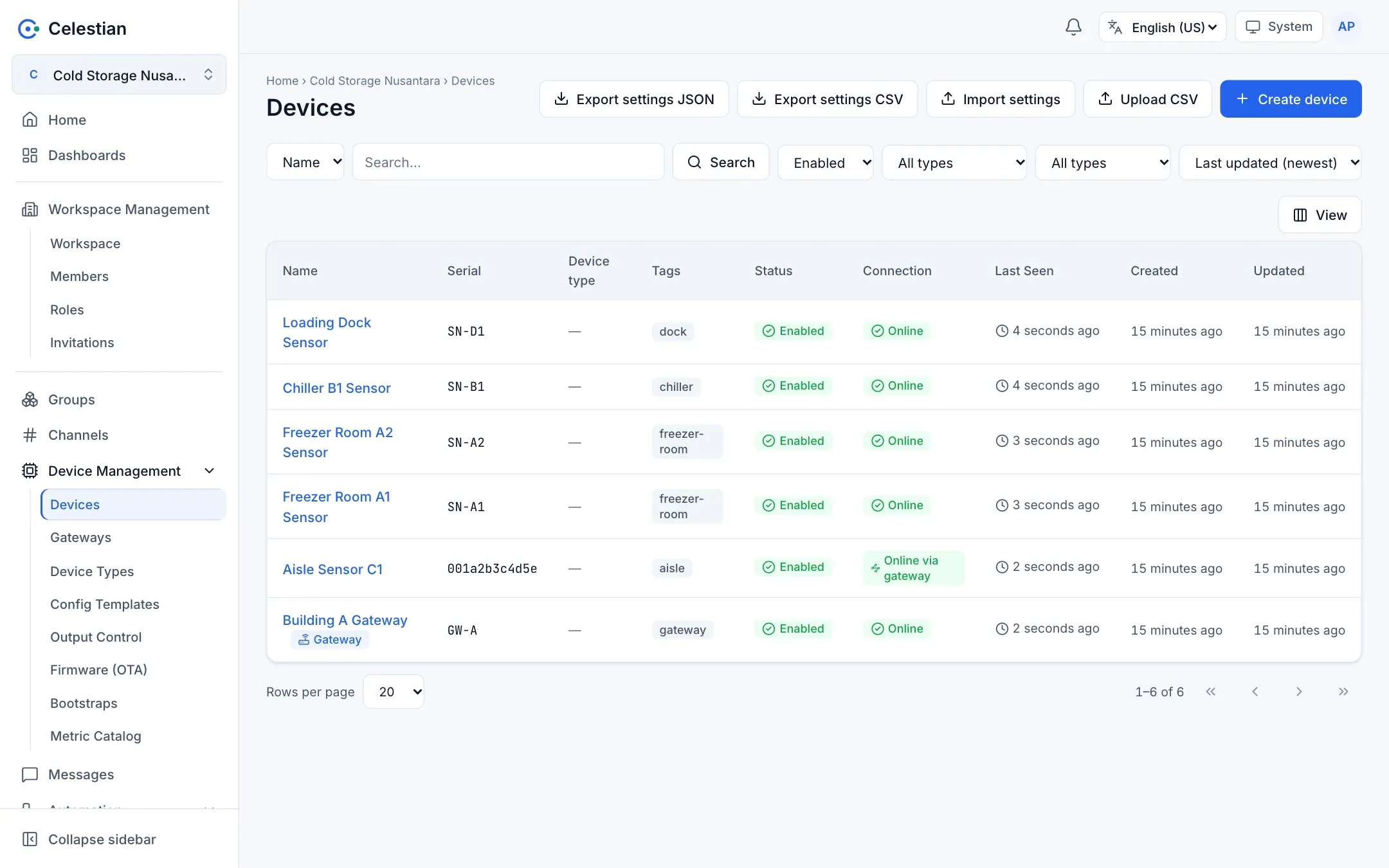
Task: Click the Channels hash icon
Action: tap(30, 435)
